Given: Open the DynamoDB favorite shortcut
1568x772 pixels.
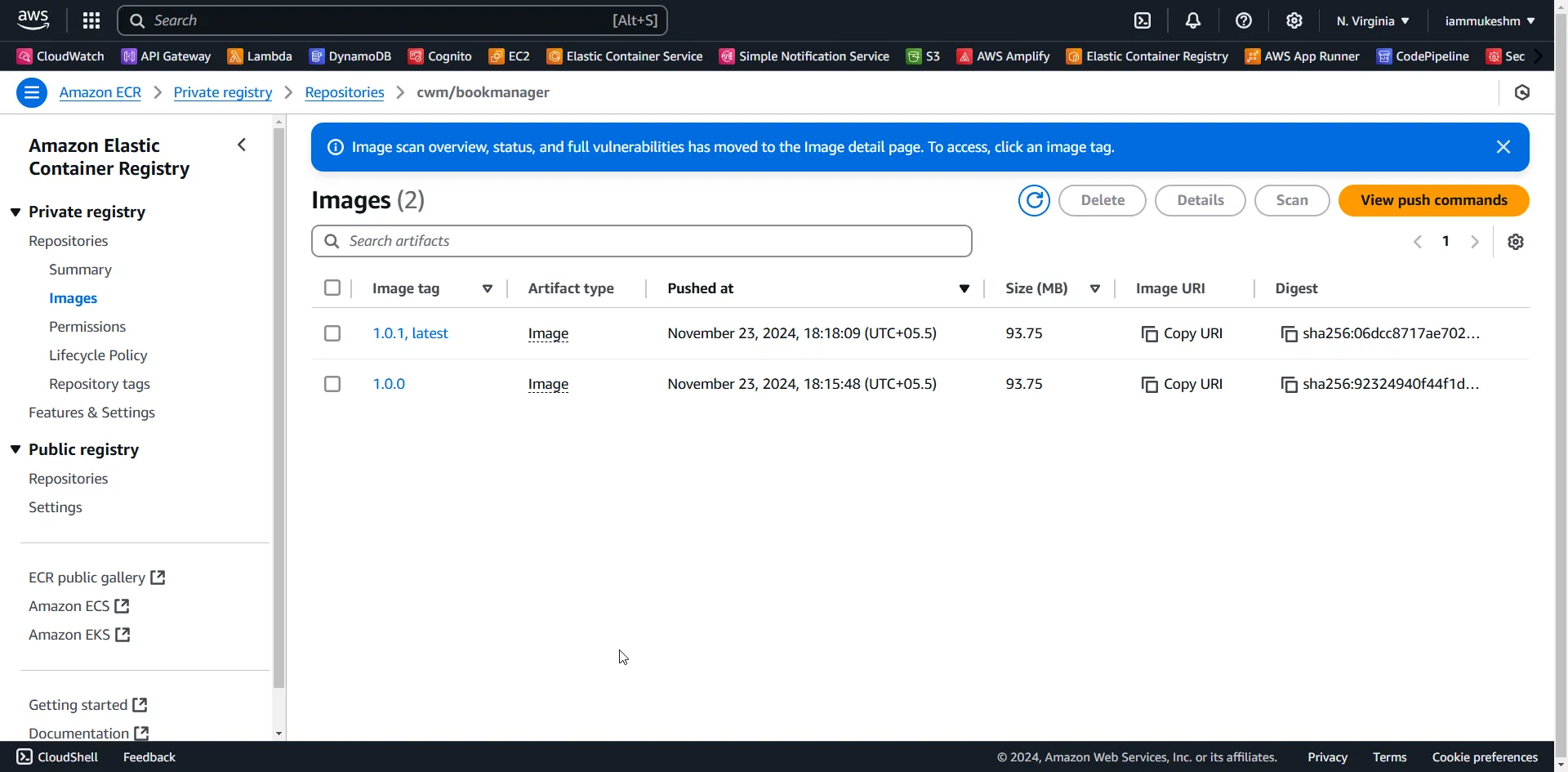Looking at the screenshot, I should coord(350,56).
